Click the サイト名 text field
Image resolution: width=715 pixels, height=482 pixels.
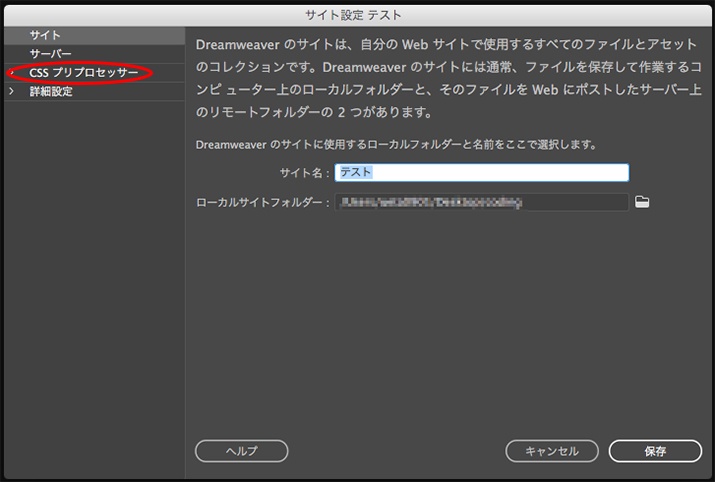coord(482,173)
